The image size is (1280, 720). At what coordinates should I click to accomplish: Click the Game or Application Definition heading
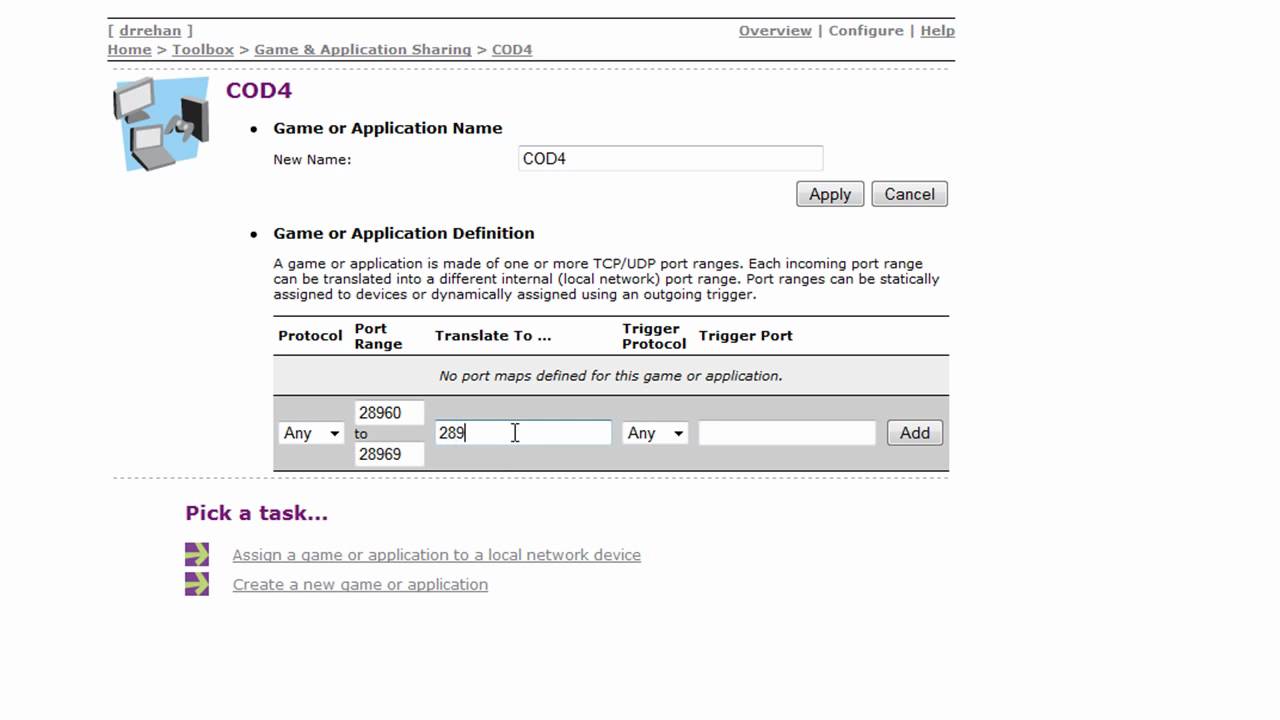pos(404,233)
